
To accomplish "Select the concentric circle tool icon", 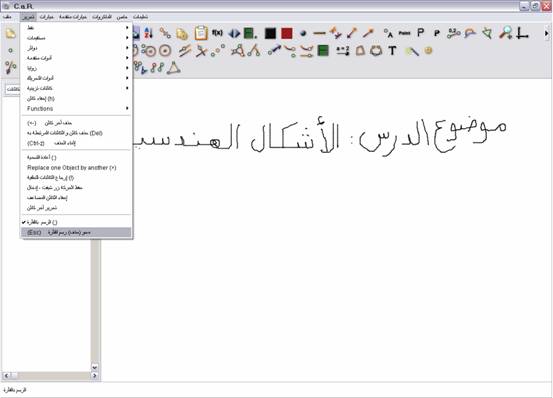I will point(165,51).
